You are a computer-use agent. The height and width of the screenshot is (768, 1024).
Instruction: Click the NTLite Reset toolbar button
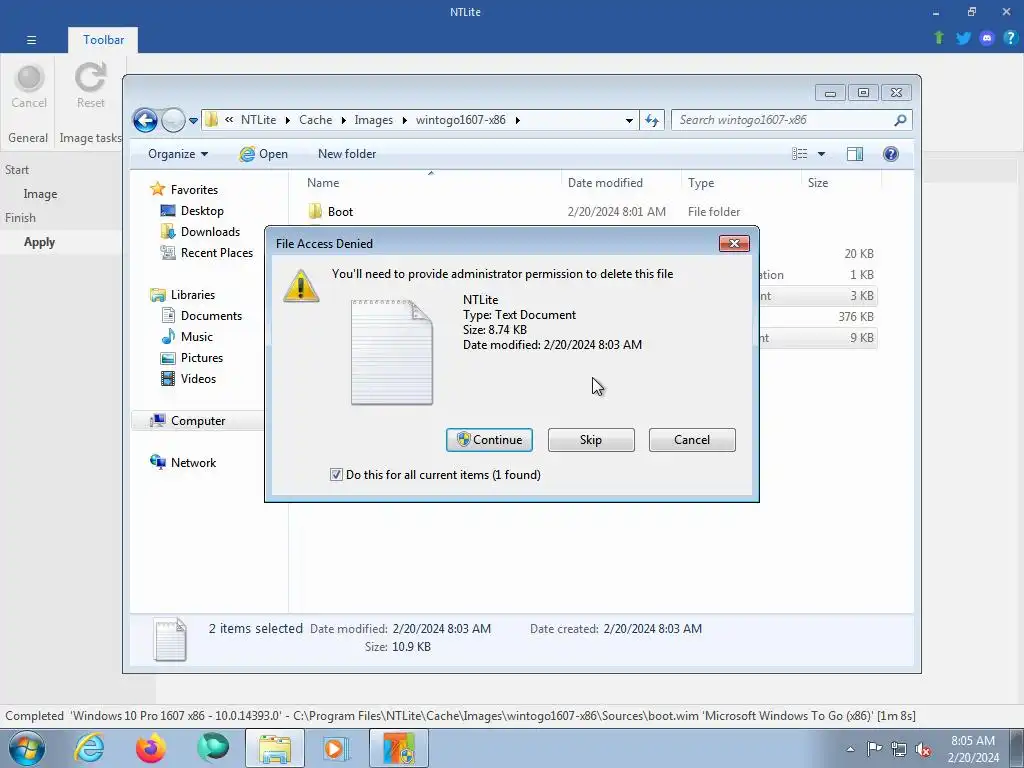click(x=91, y=87)
